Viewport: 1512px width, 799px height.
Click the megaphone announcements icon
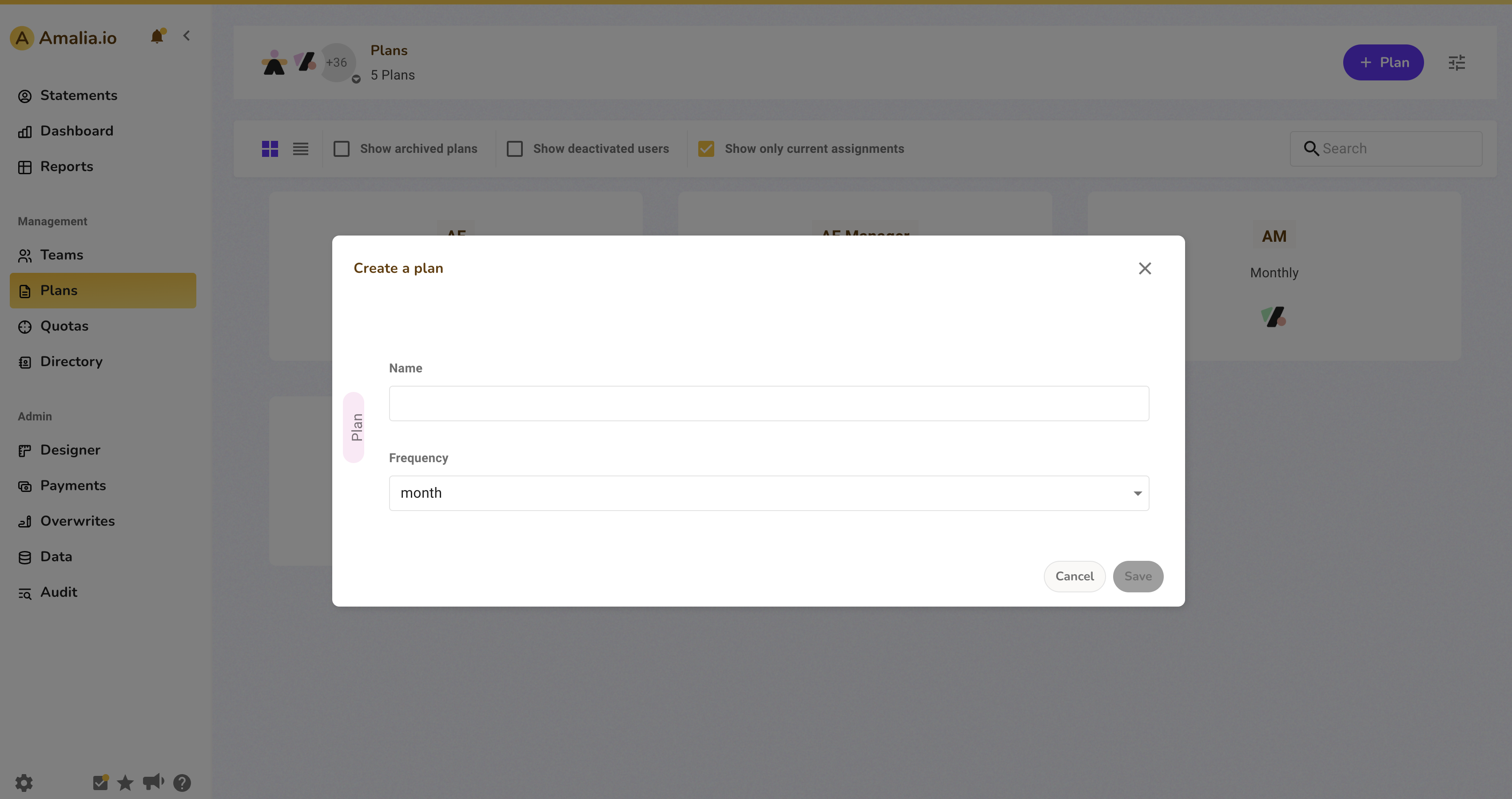click(x=153, y=782)
